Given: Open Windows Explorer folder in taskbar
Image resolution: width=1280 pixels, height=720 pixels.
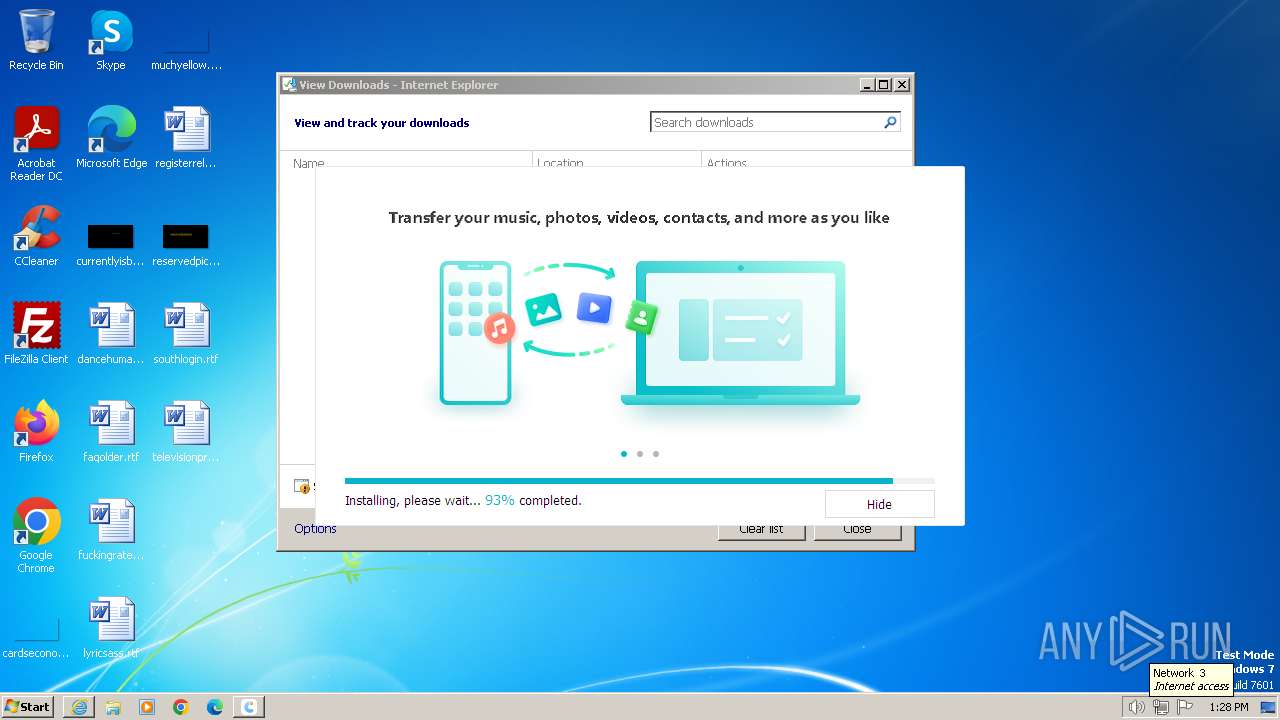Looking at the screenshot, I should [113, 707].
